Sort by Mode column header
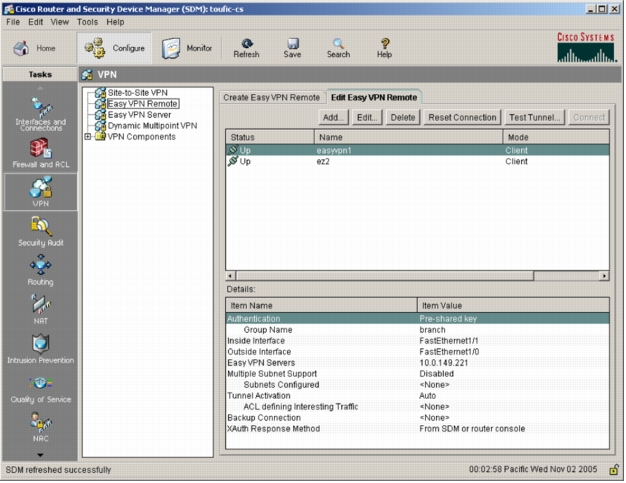Image resolution: width=626 pixels, height=483 pixels. tap(556, 137)
